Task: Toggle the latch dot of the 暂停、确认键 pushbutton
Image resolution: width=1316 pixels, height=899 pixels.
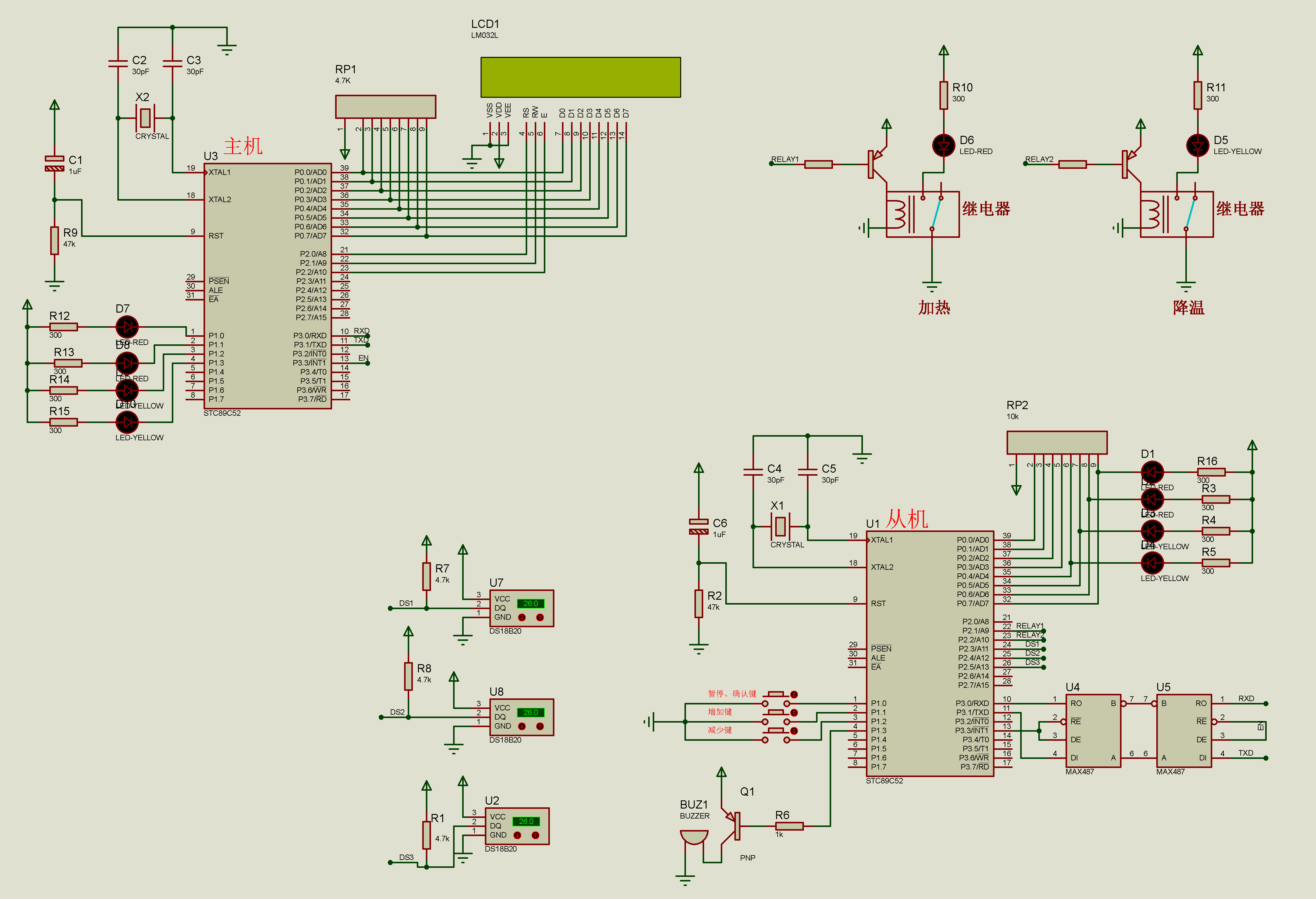Action: [794, 694]
